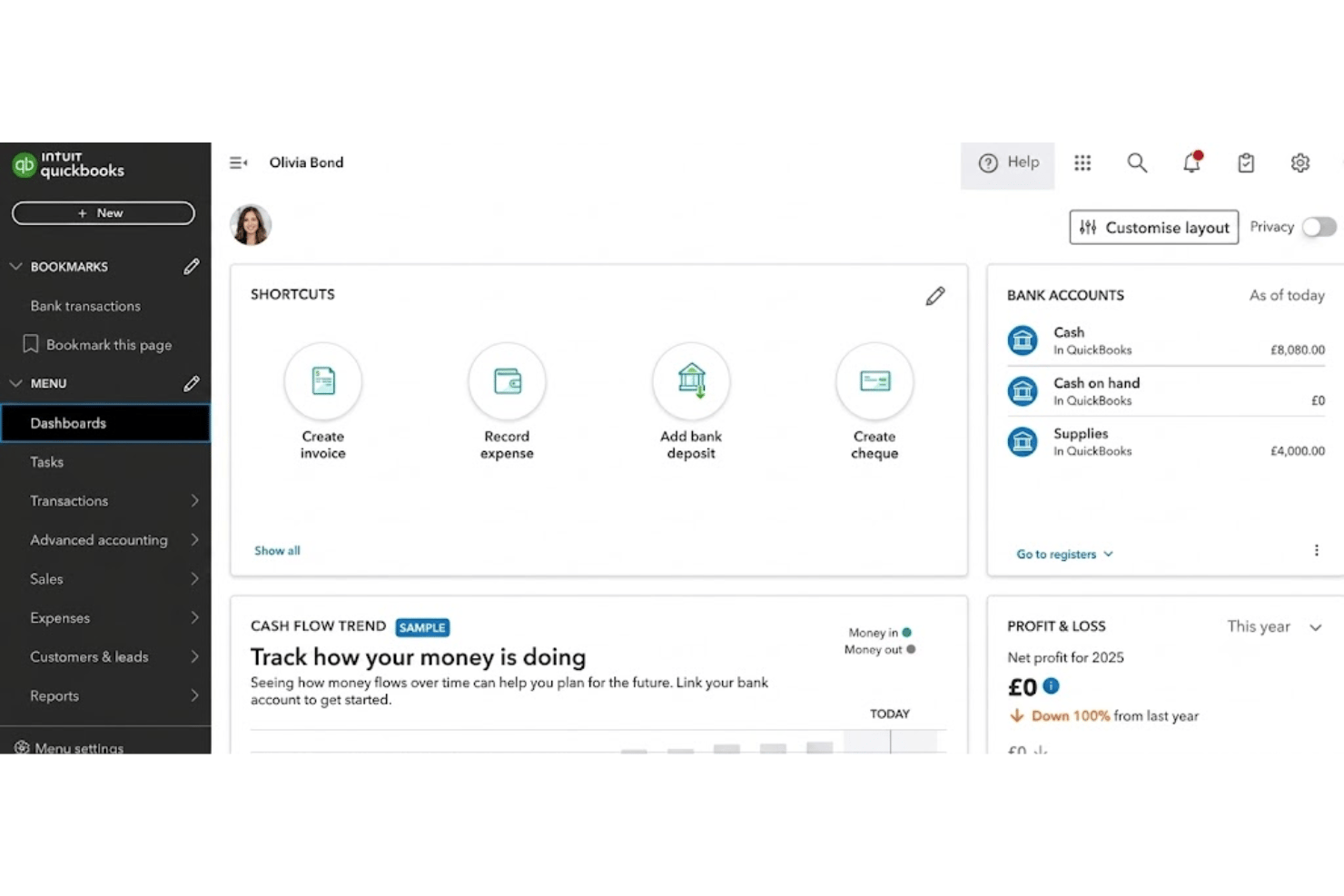This screenshot has width=1344, height=896.
Task: Click the net profit info icon
Action: [x=1052, y=685]
